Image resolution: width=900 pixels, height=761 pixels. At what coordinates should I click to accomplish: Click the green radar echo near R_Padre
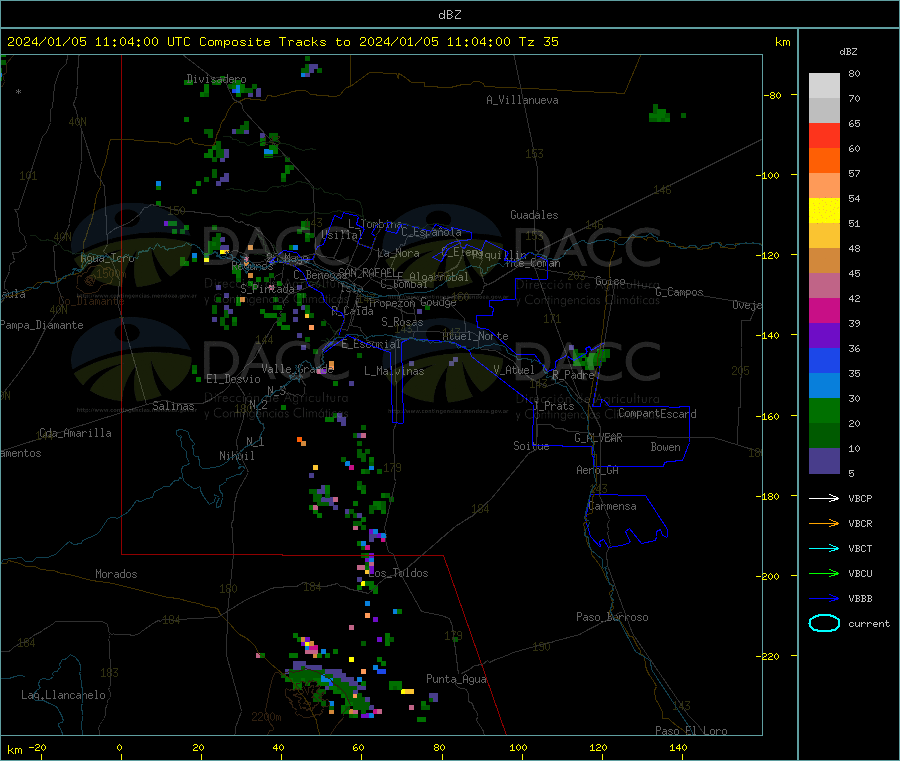tap(590, 357)
